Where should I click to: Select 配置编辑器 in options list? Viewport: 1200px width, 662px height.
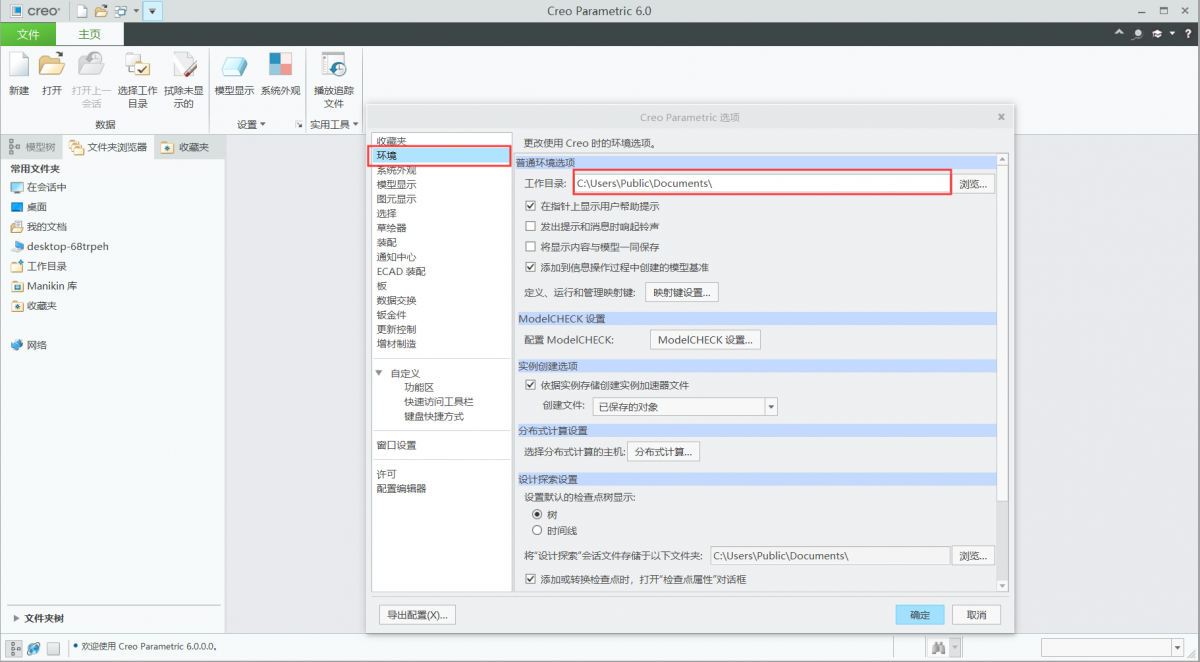[401, 488]
